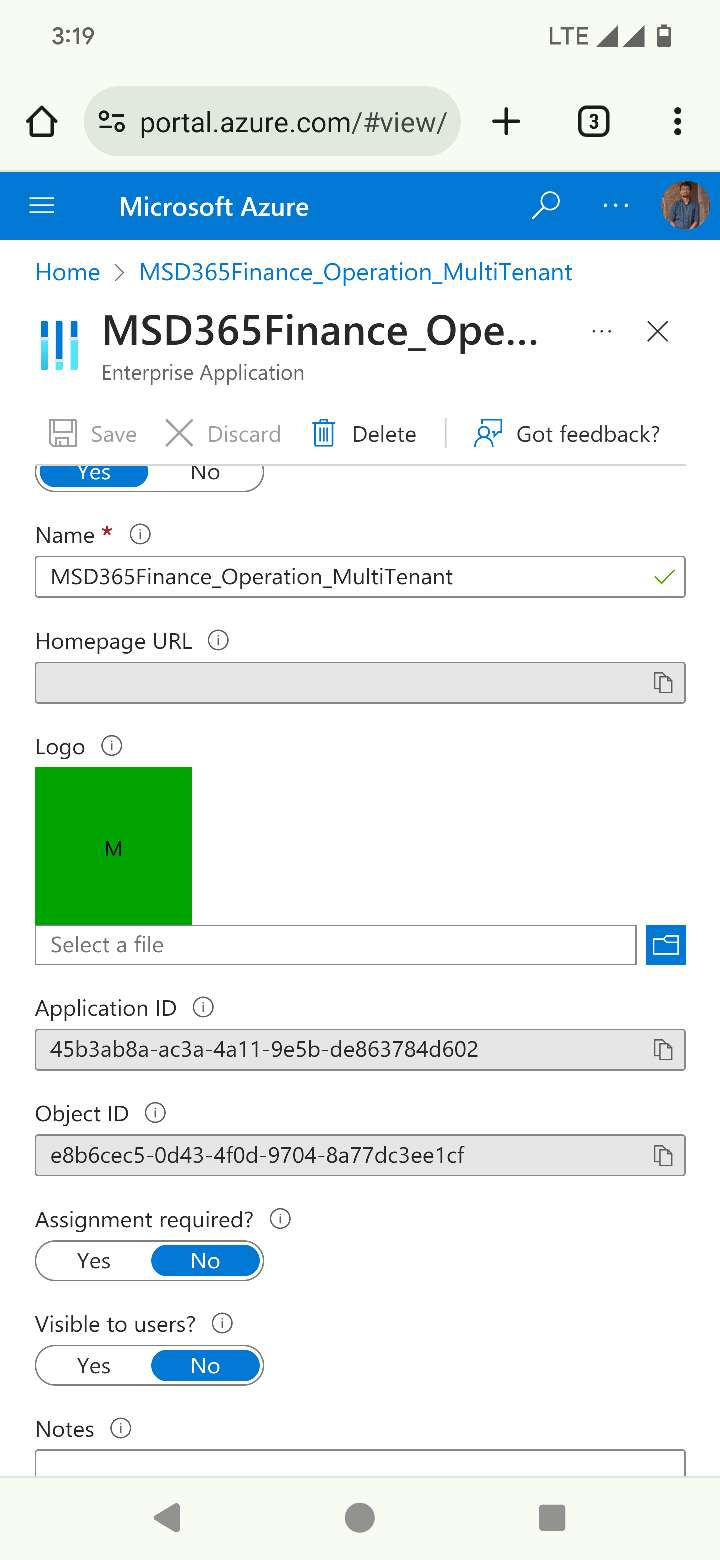Open the Azure header ellipsis menu

coord(616,206)
